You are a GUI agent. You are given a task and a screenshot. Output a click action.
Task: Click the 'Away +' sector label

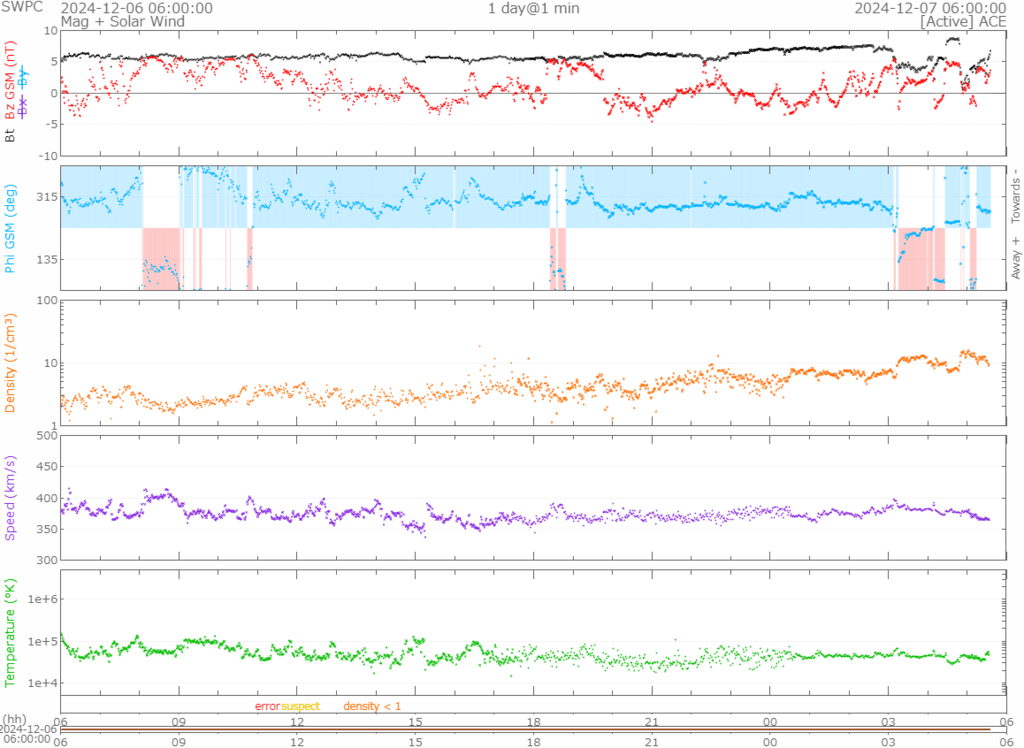coord(1017,258)
